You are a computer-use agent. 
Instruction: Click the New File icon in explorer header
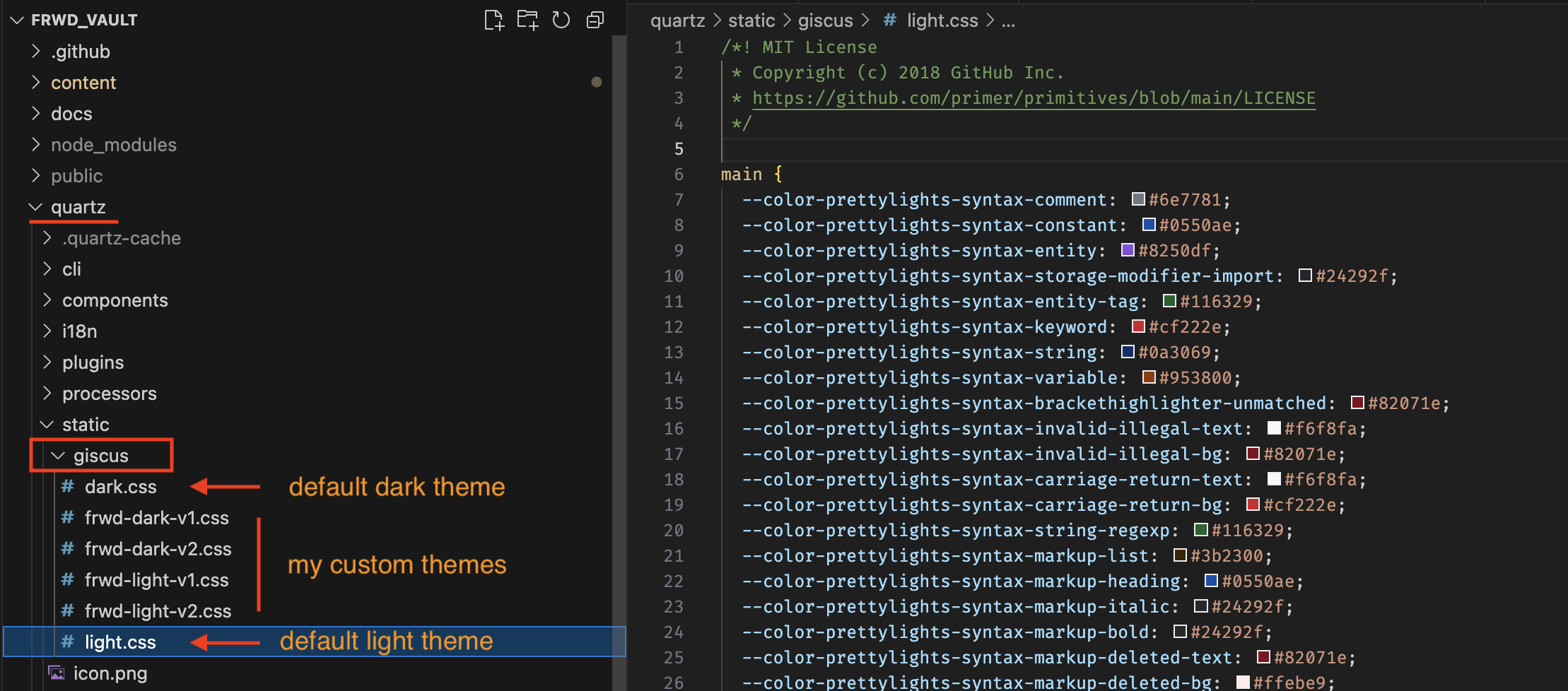click(x=493, y=20)
